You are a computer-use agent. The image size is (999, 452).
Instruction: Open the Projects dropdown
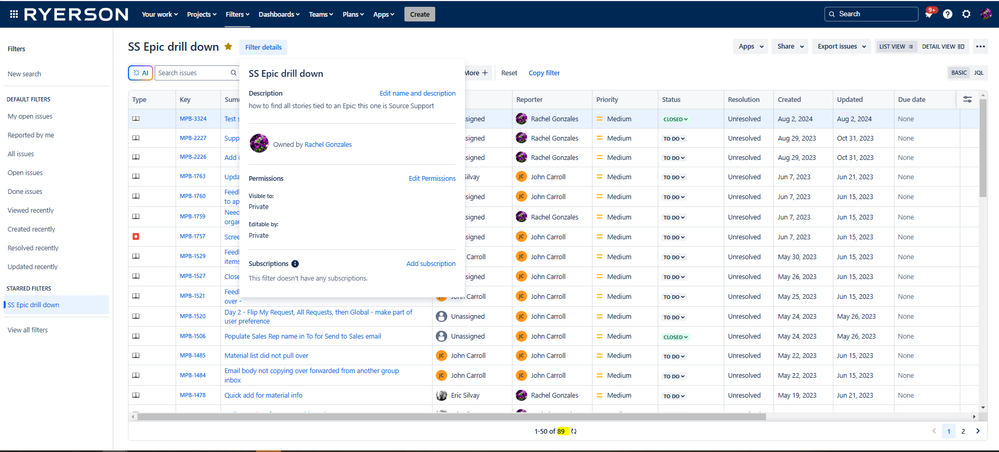click(x=202, y=14)
